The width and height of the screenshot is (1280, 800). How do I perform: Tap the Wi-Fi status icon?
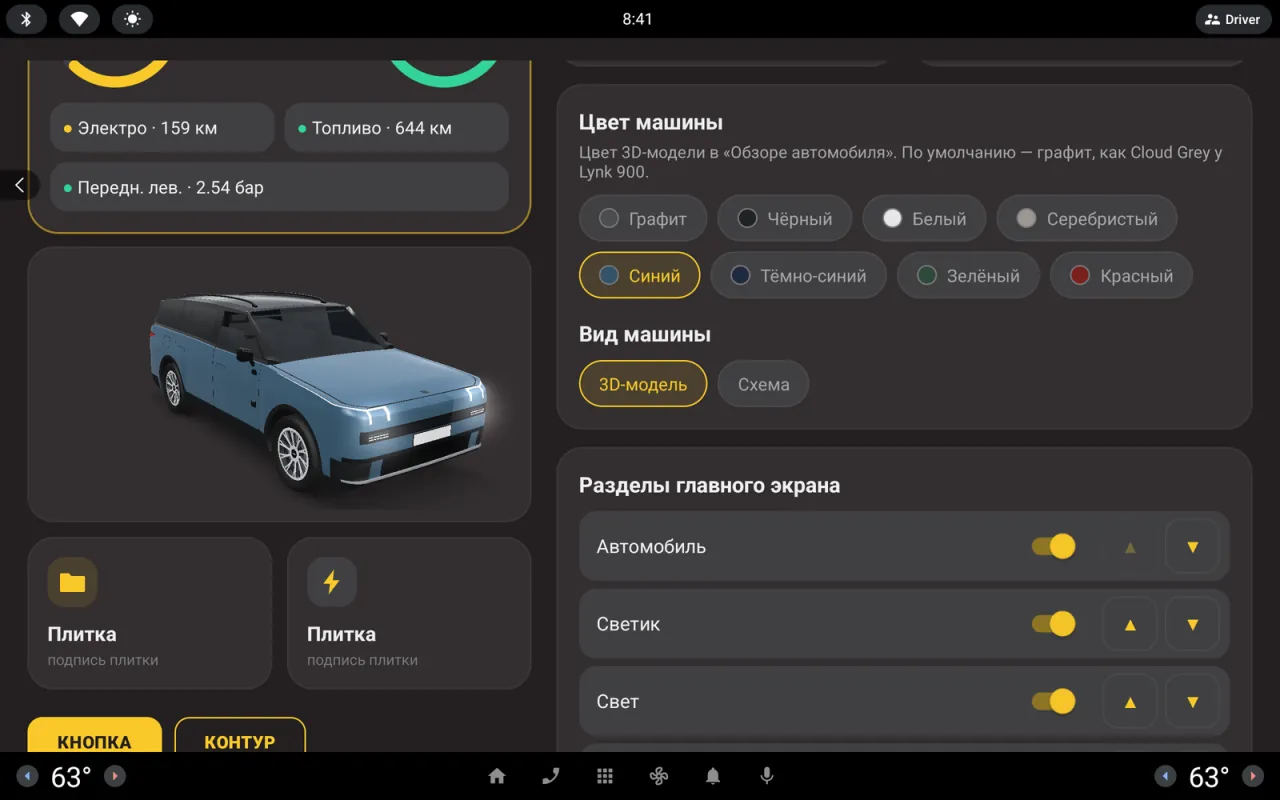pyautogui.click(x=79, y=19)
